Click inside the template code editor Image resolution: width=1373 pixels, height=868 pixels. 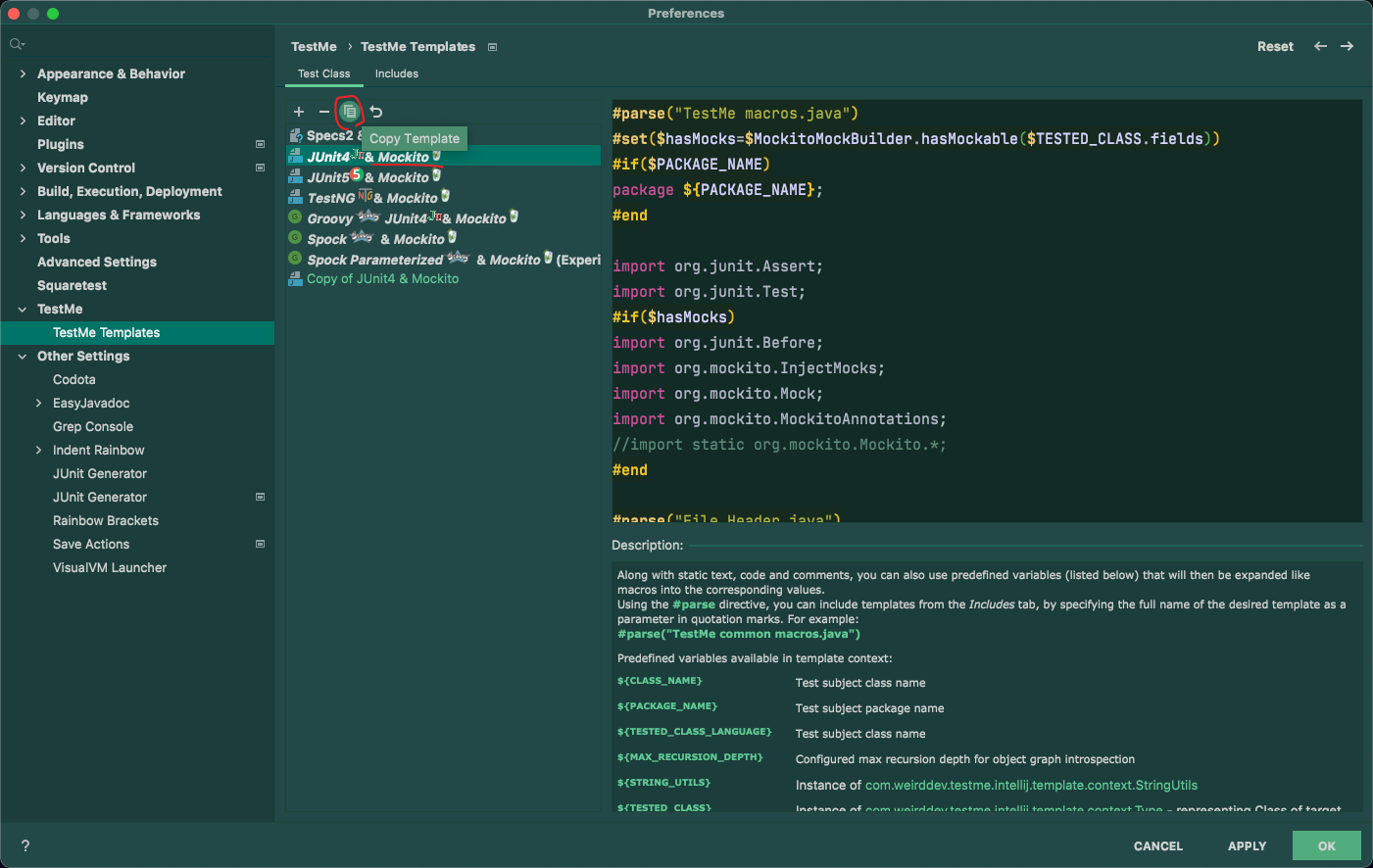986,311
